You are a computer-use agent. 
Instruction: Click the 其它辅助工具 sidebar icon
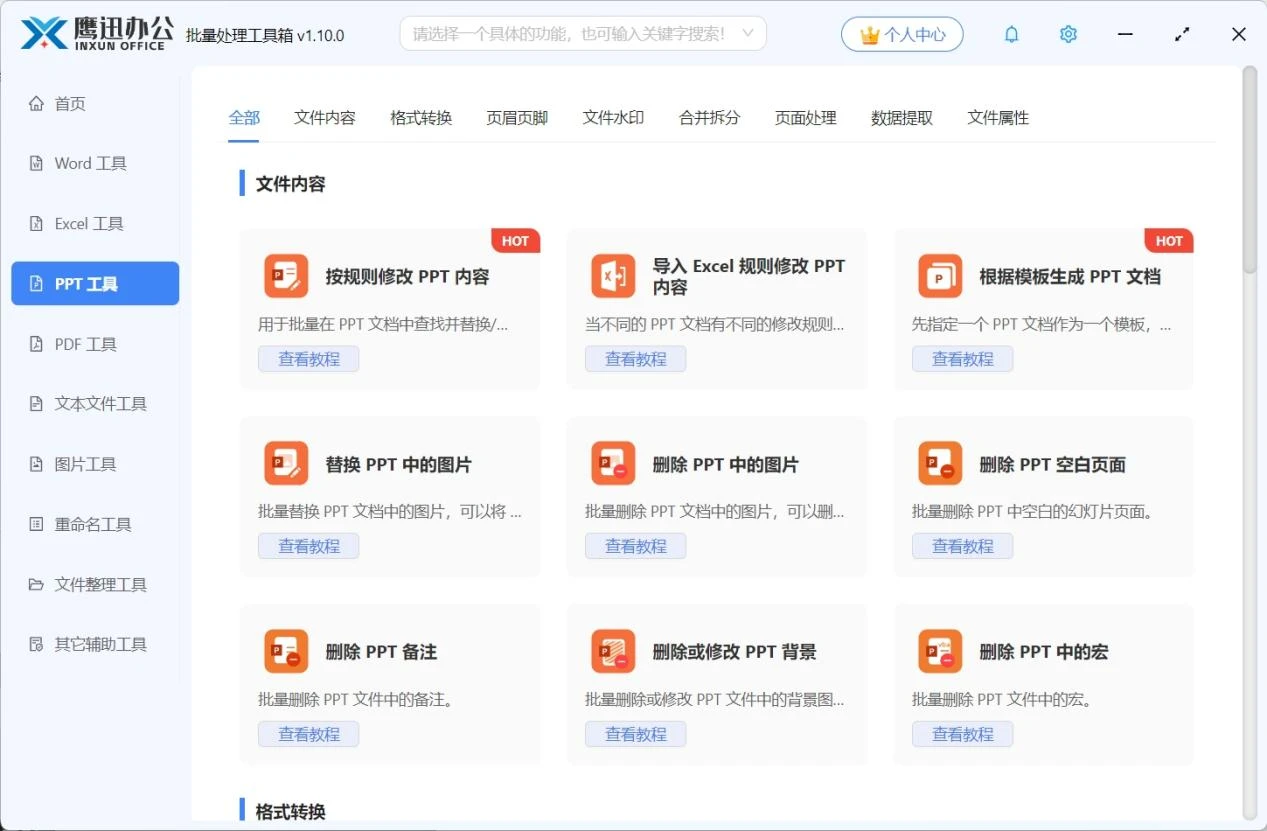pos(37,644)
